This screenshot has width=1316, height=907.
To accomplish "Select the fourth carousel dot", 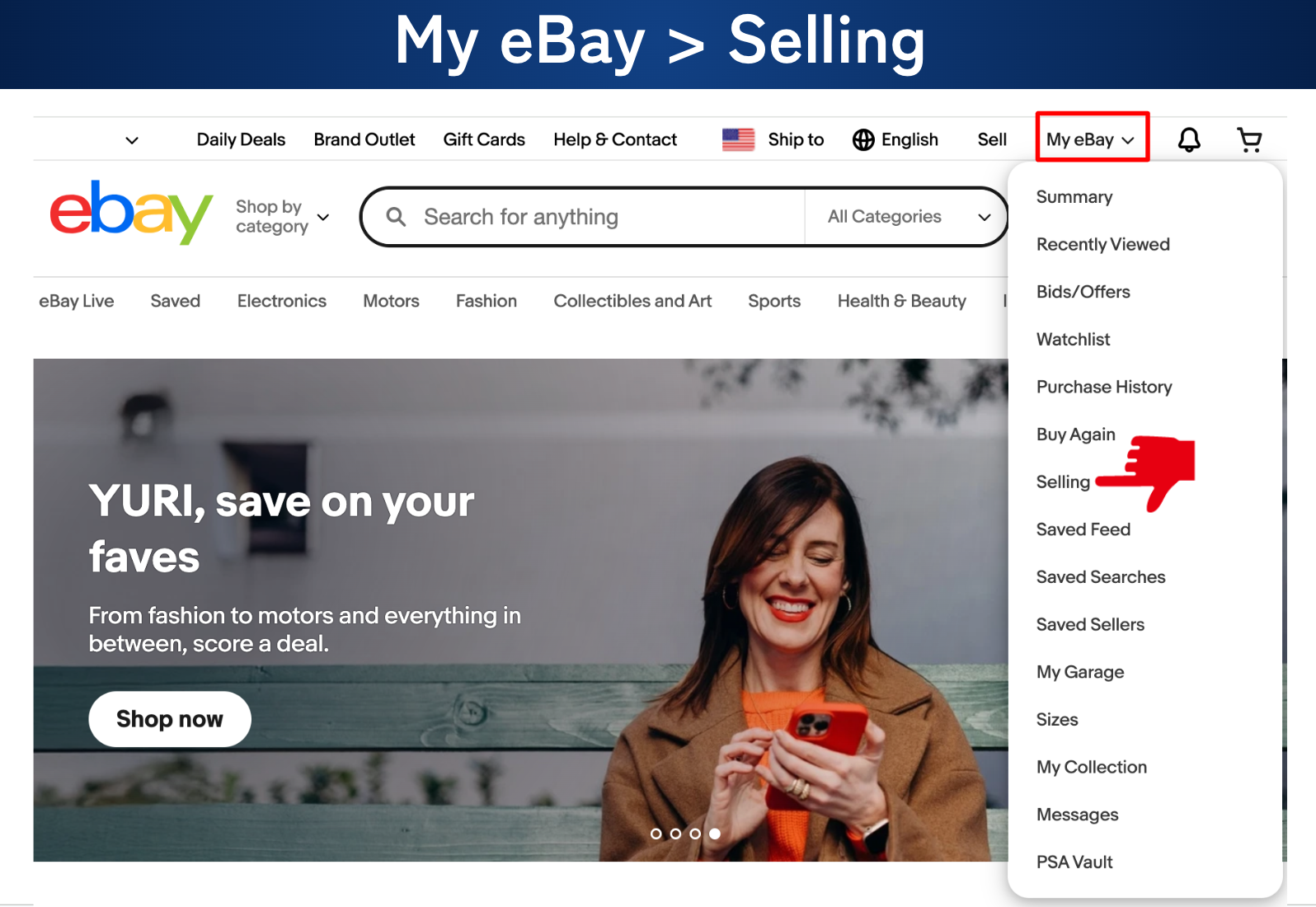I will pyautogui.click(x=715, y=834).
